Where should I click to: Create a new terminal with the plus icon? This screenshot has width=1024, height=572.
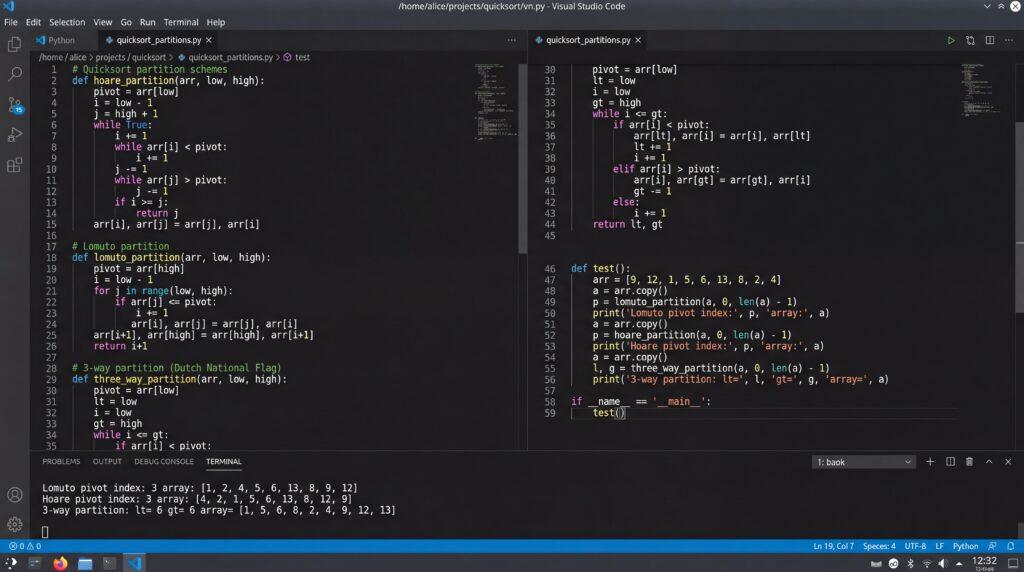tap(930, 462)
